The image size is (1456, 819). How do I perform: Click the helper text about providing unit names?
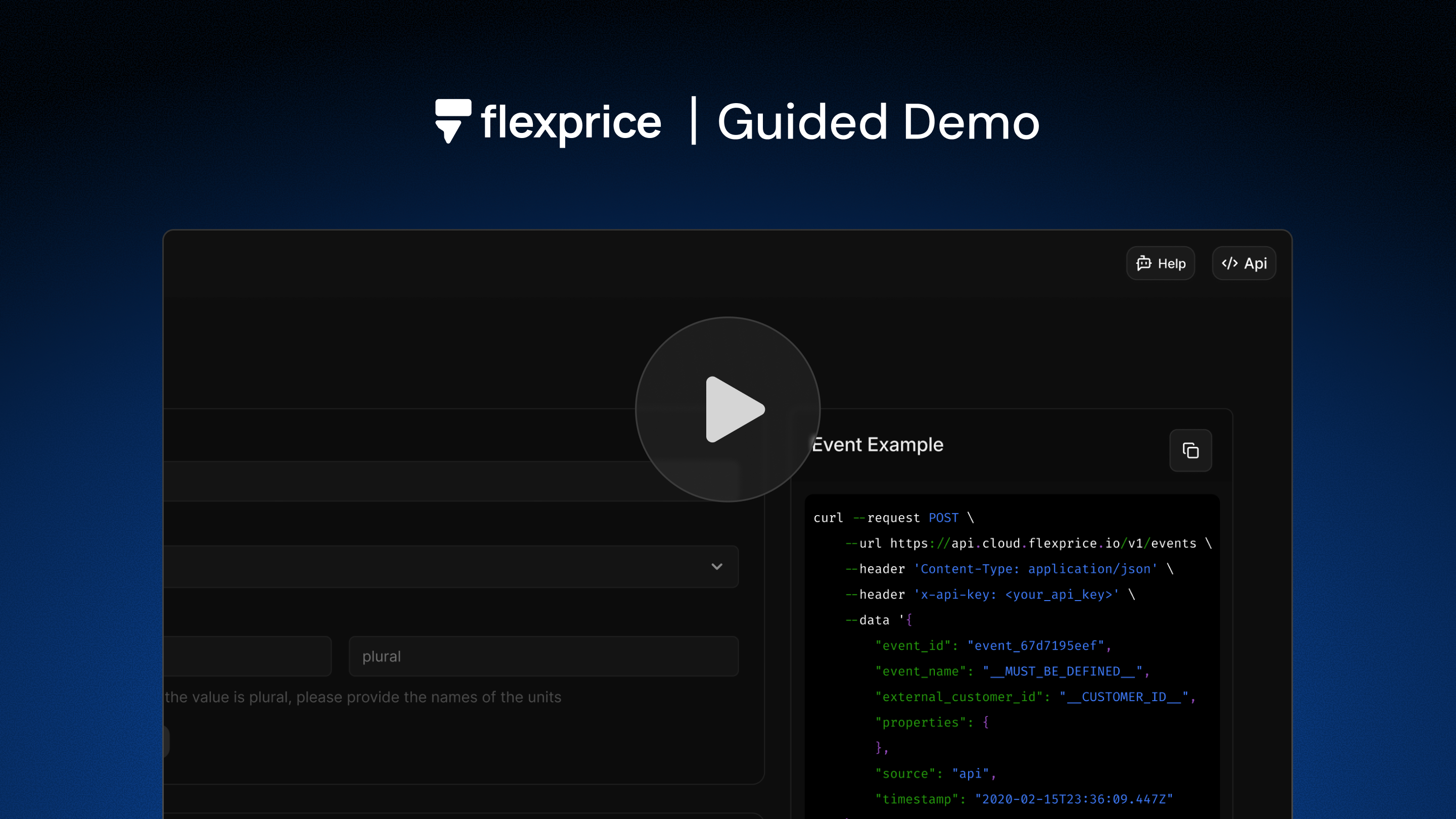364,697
